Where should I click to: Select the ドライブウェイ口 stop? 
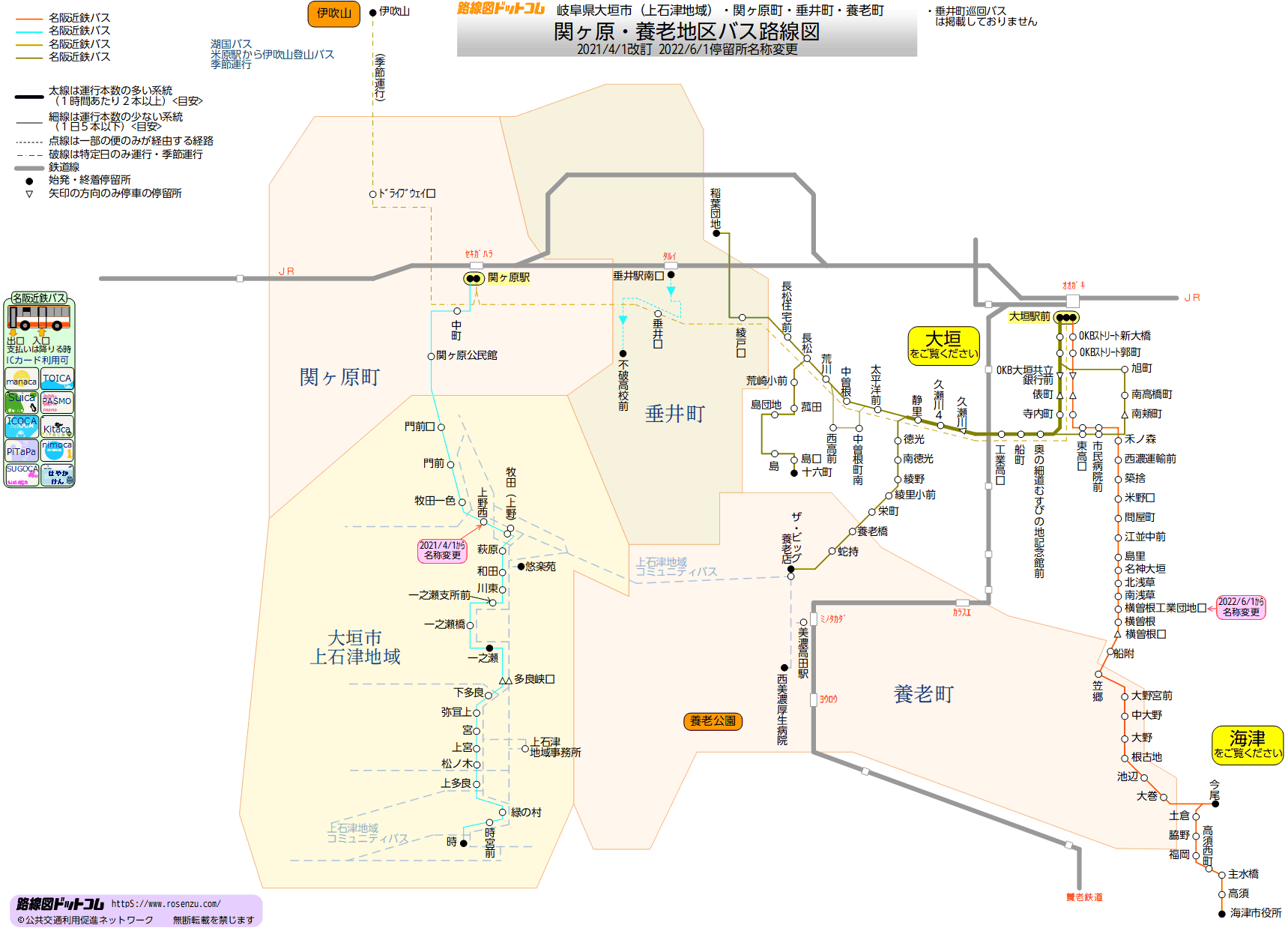[373, 194]
